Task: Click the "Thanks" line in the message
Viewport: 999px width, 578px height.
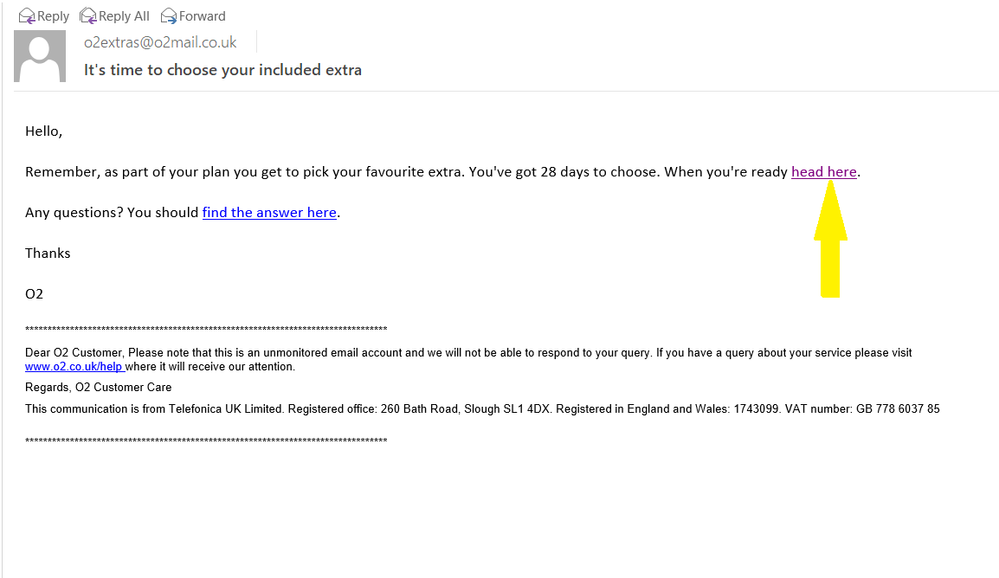Action: [48, 253]
